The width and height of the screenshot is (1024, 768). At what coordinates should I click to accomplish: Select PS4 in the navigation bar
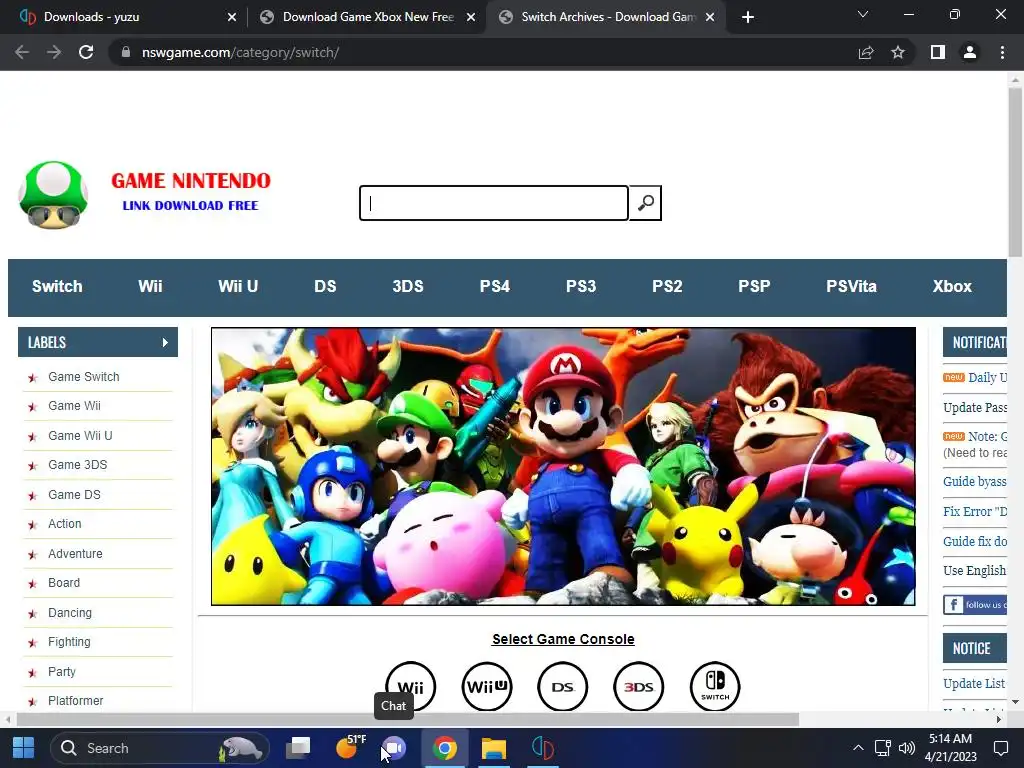(495, 287)
